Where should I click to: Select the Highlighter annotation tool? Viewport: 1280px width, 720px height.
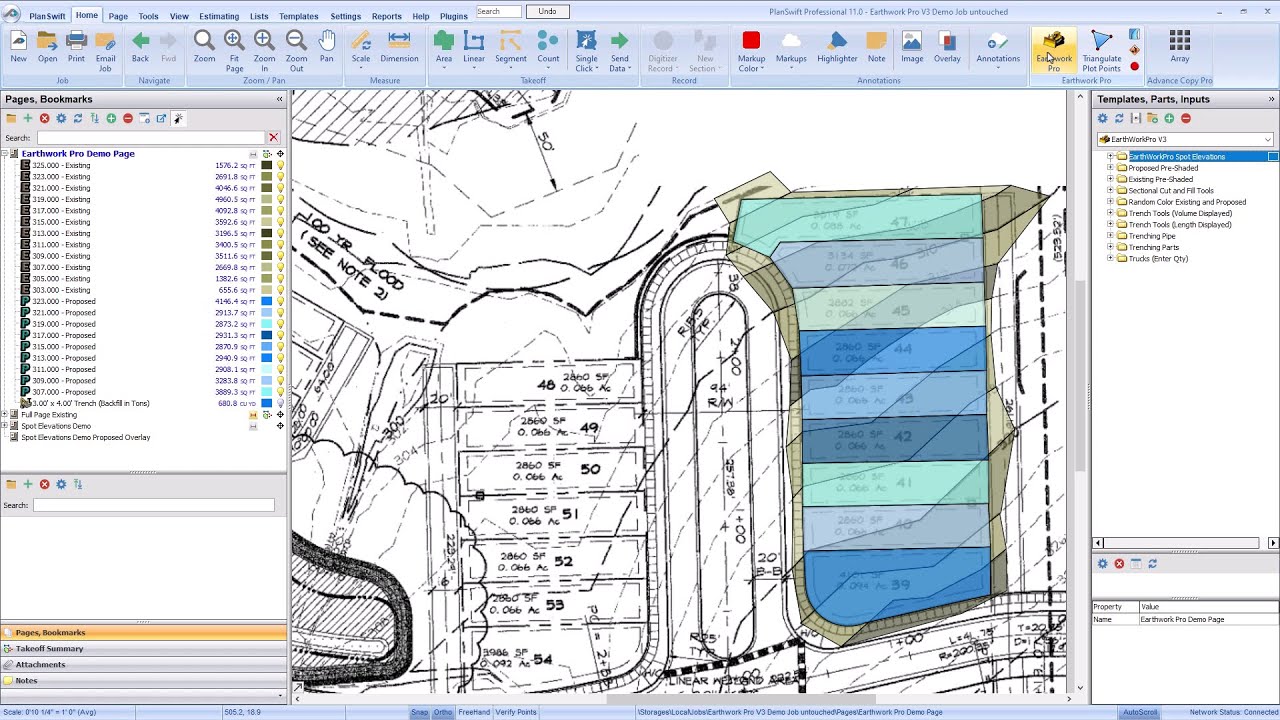click(837, 47)
